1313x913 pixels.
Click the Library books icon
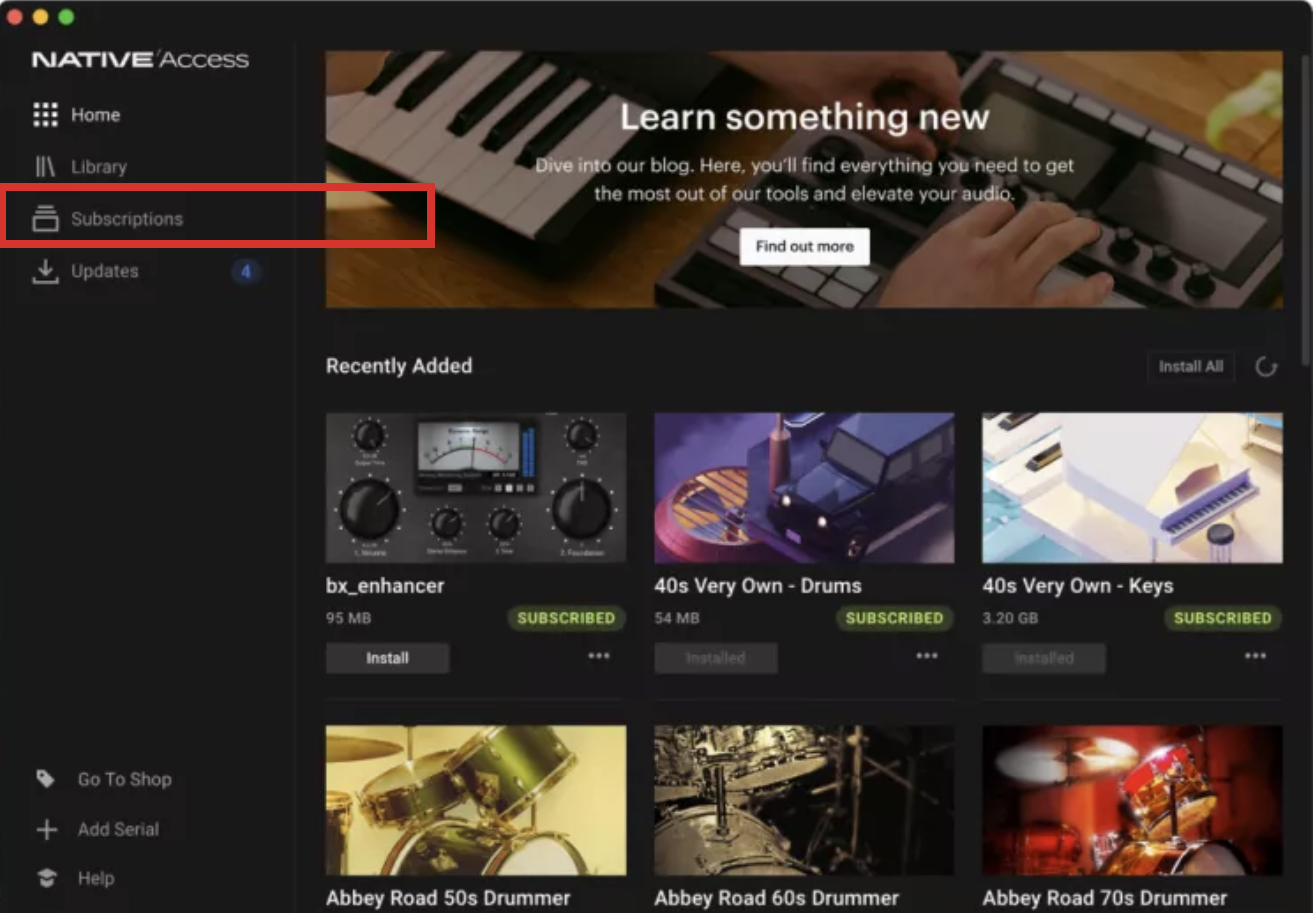(45, 167)
